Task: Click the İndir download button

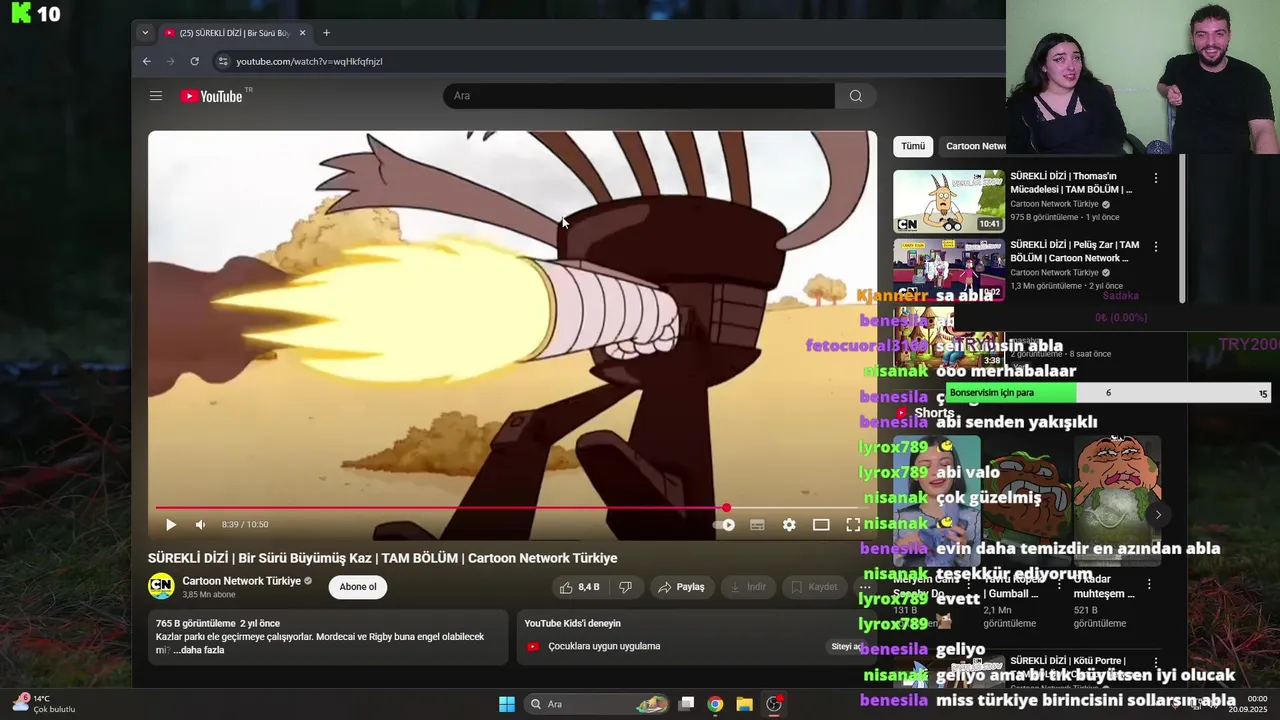Action: [747, 587]
